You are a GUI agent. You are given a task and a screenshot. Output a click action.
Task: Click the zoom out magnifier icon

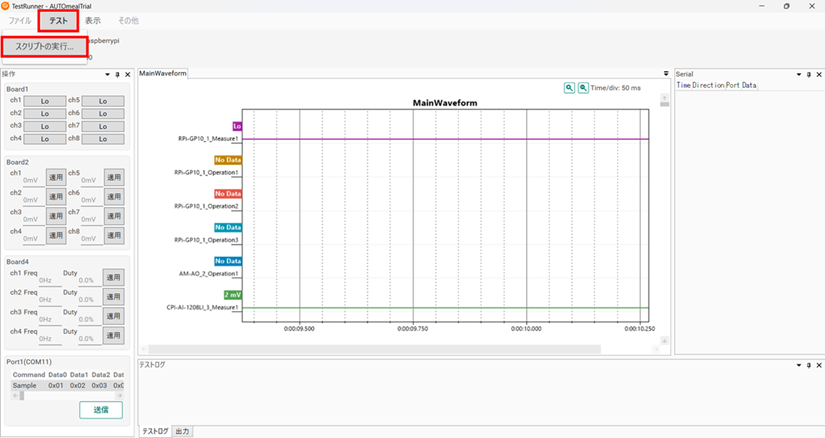[x=583, y=88]
